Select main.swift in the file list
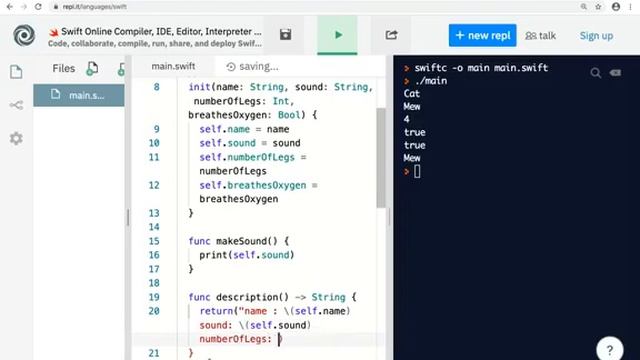 click(x=79, y=96)
